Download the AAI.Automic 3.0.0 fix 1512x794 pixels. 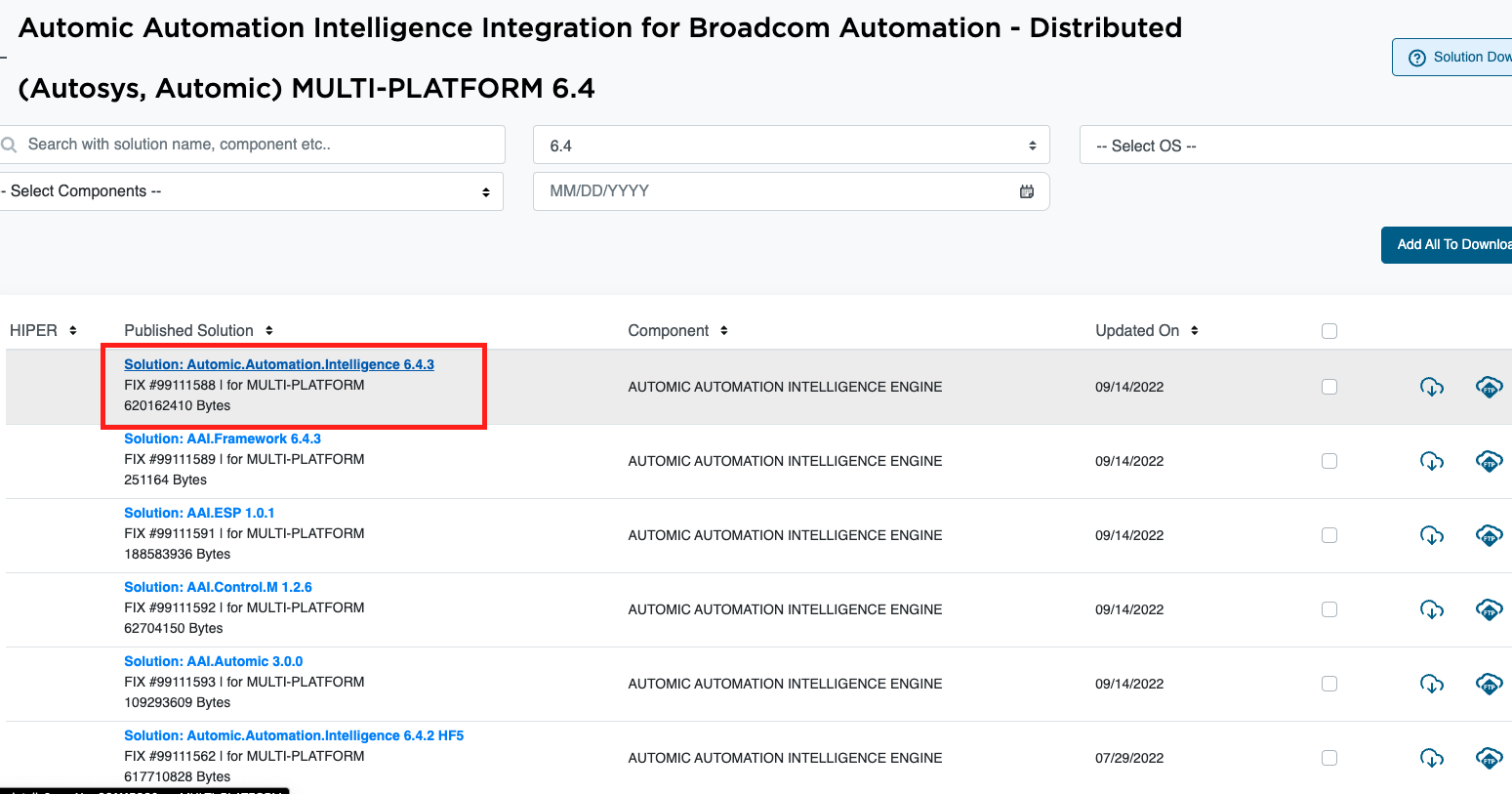[x=1432, y=684]
